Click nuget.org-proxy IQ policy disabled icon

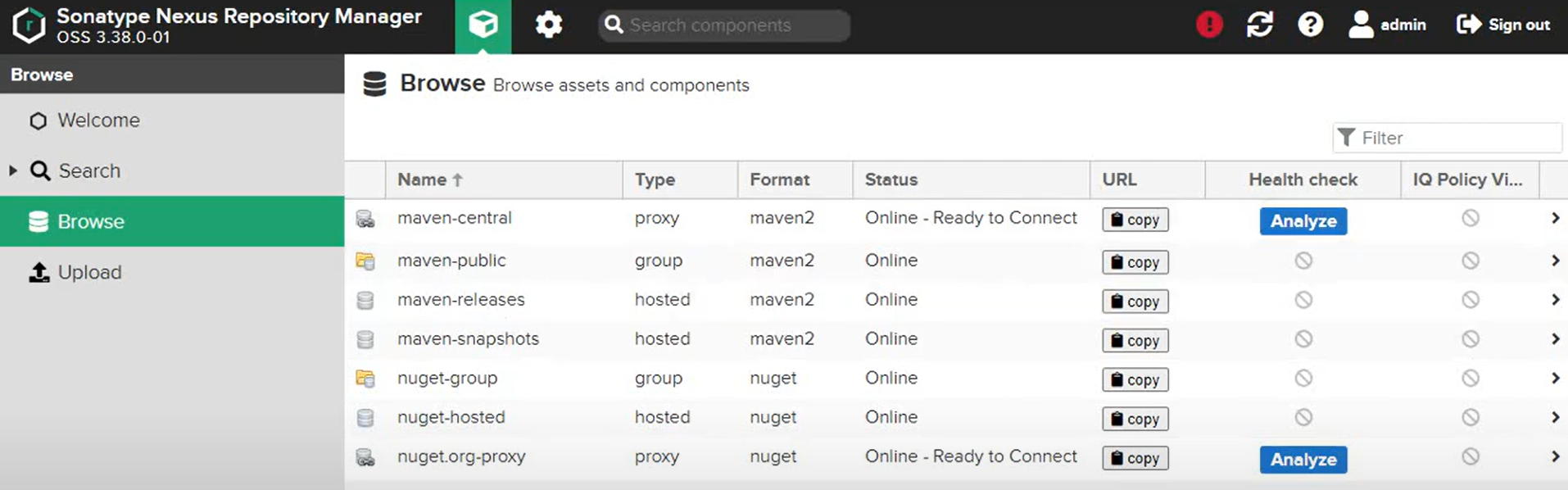[x=1471, y=456]
